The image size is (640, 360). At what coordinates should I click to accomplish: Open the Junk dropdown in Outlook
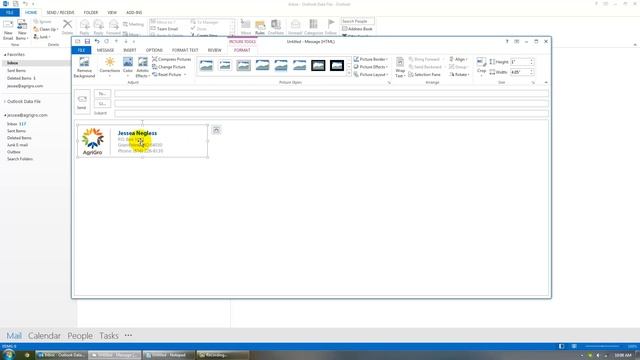point(42,37)
